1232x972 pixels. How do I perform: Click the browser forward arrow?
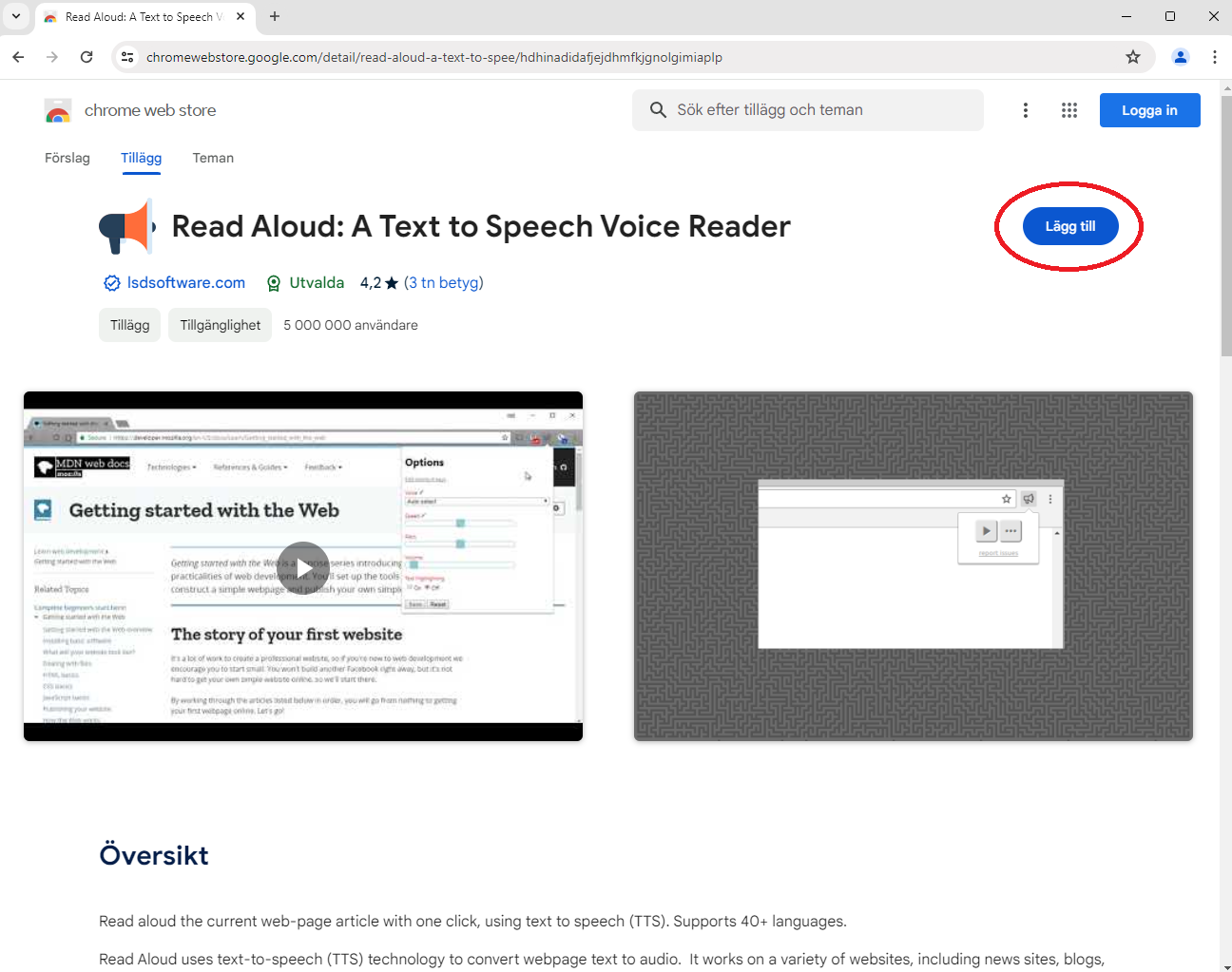[52, 57]
